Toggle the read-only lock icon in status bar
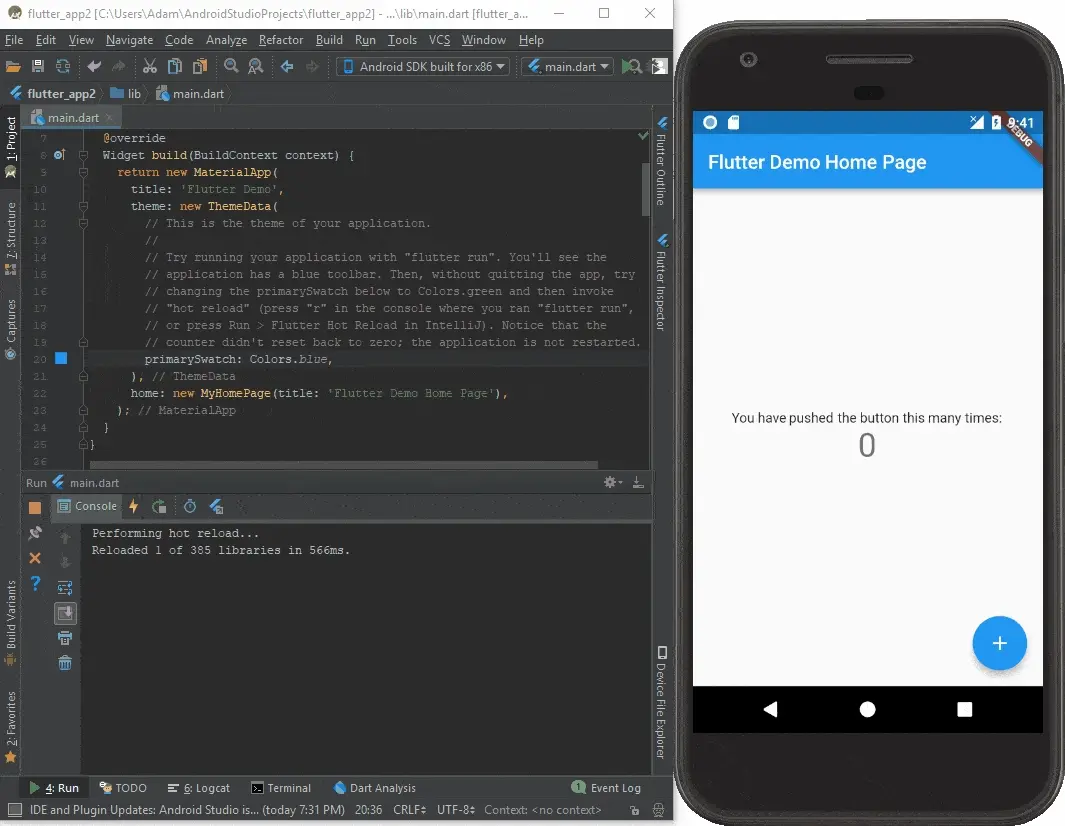The image size is (1065, 826). pyautogui.click(x=635, y=810)
